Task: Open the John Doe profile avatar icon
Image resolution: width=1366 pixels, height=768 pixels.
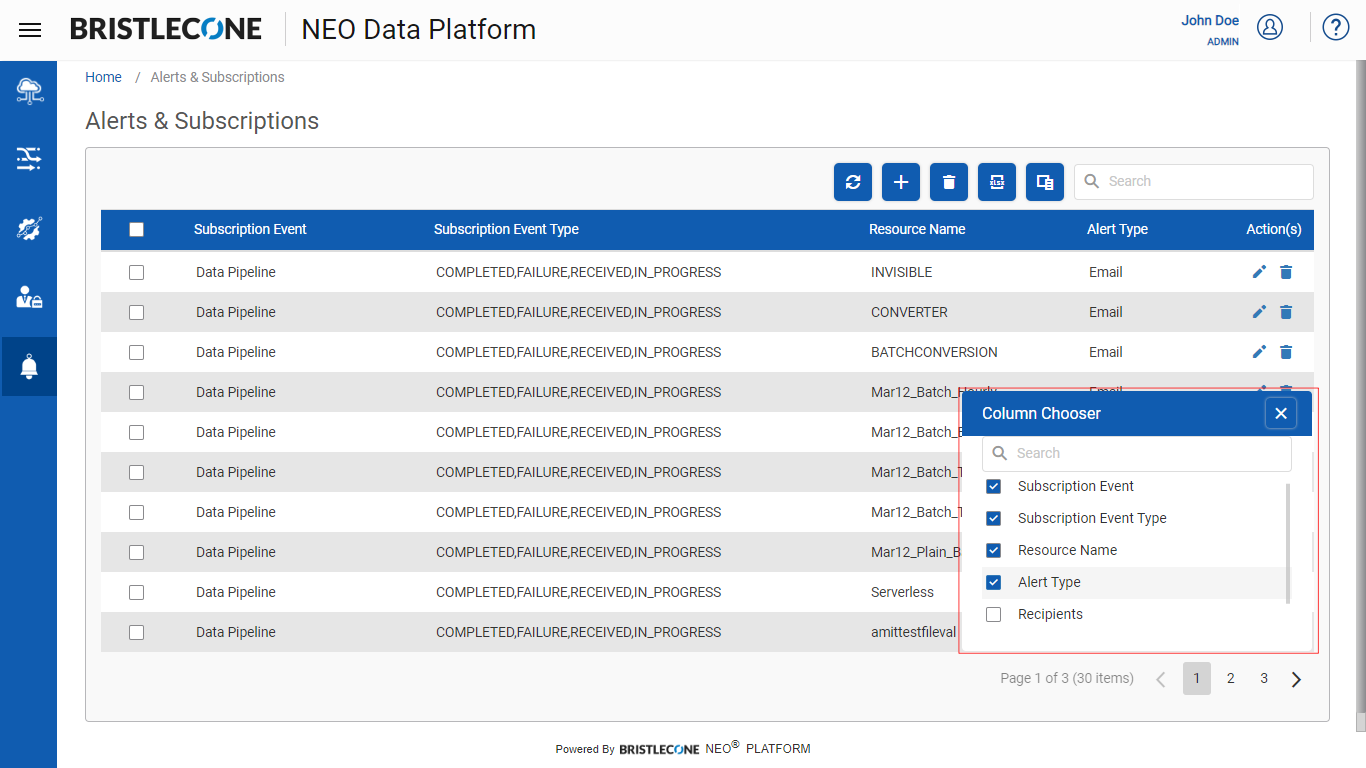Action: click(1270, 27)
